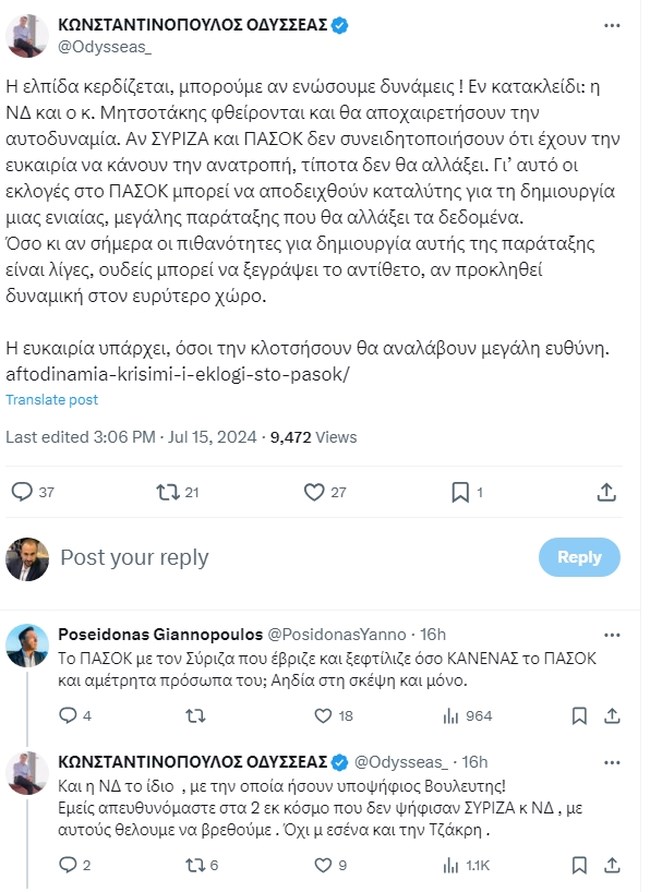Viewport: 650px width, 892px height.
Task: Share the main post
Action: 606,491
